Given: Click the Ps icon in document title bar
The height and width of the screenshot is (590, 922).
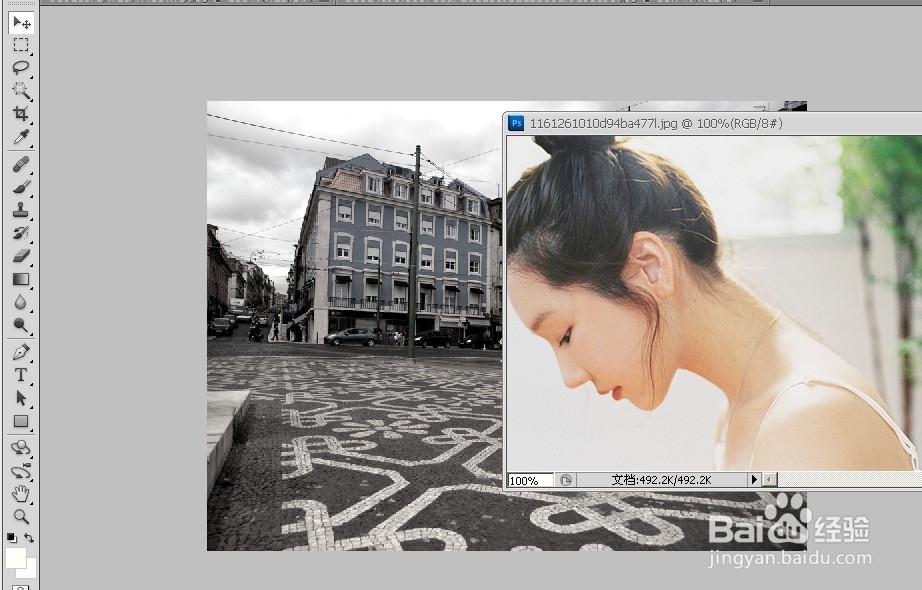Looking at the screenshot, I should [516, 124].
